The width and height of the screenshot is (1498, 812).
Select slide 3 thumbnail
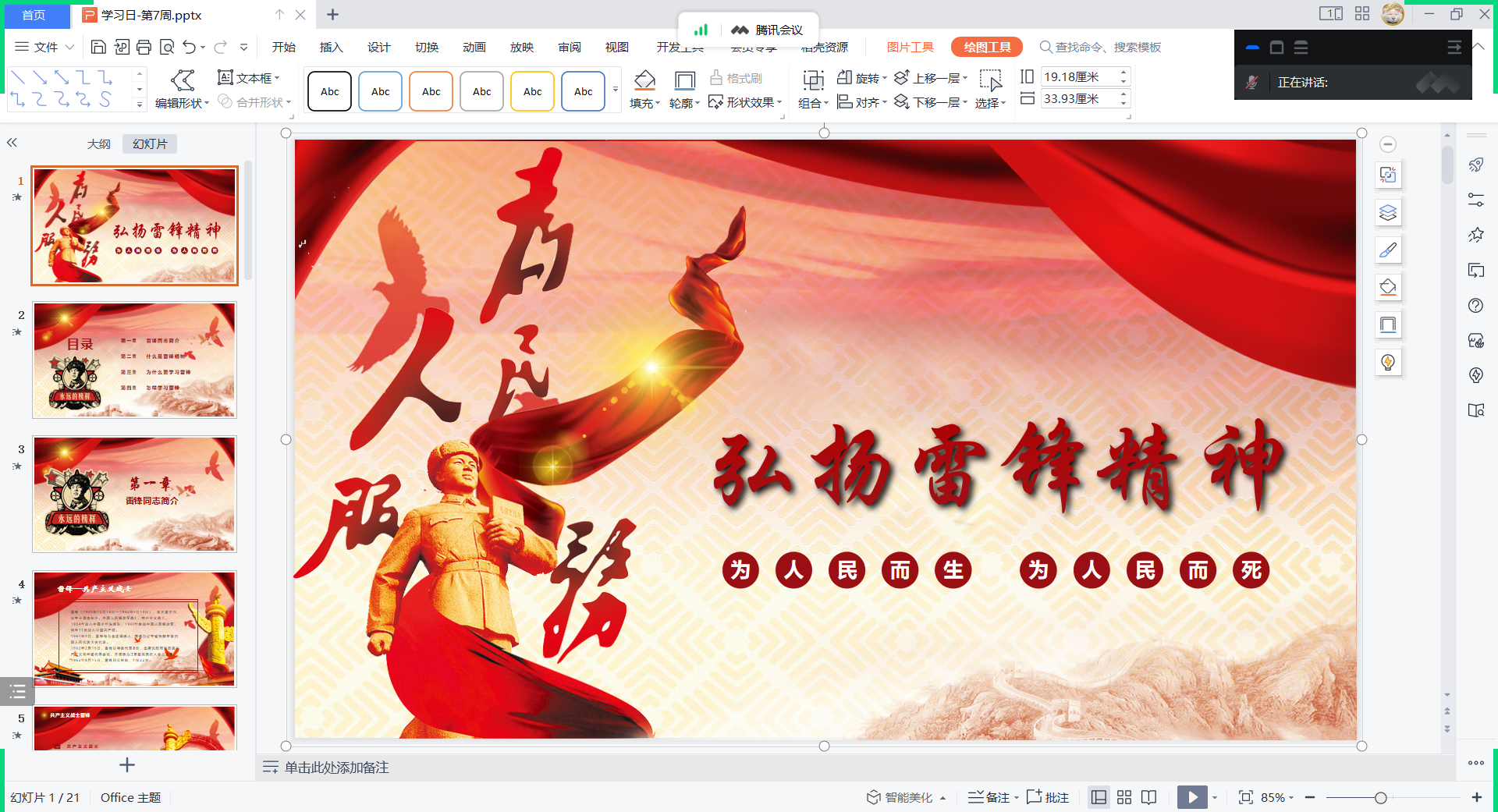tap(134, 495)
